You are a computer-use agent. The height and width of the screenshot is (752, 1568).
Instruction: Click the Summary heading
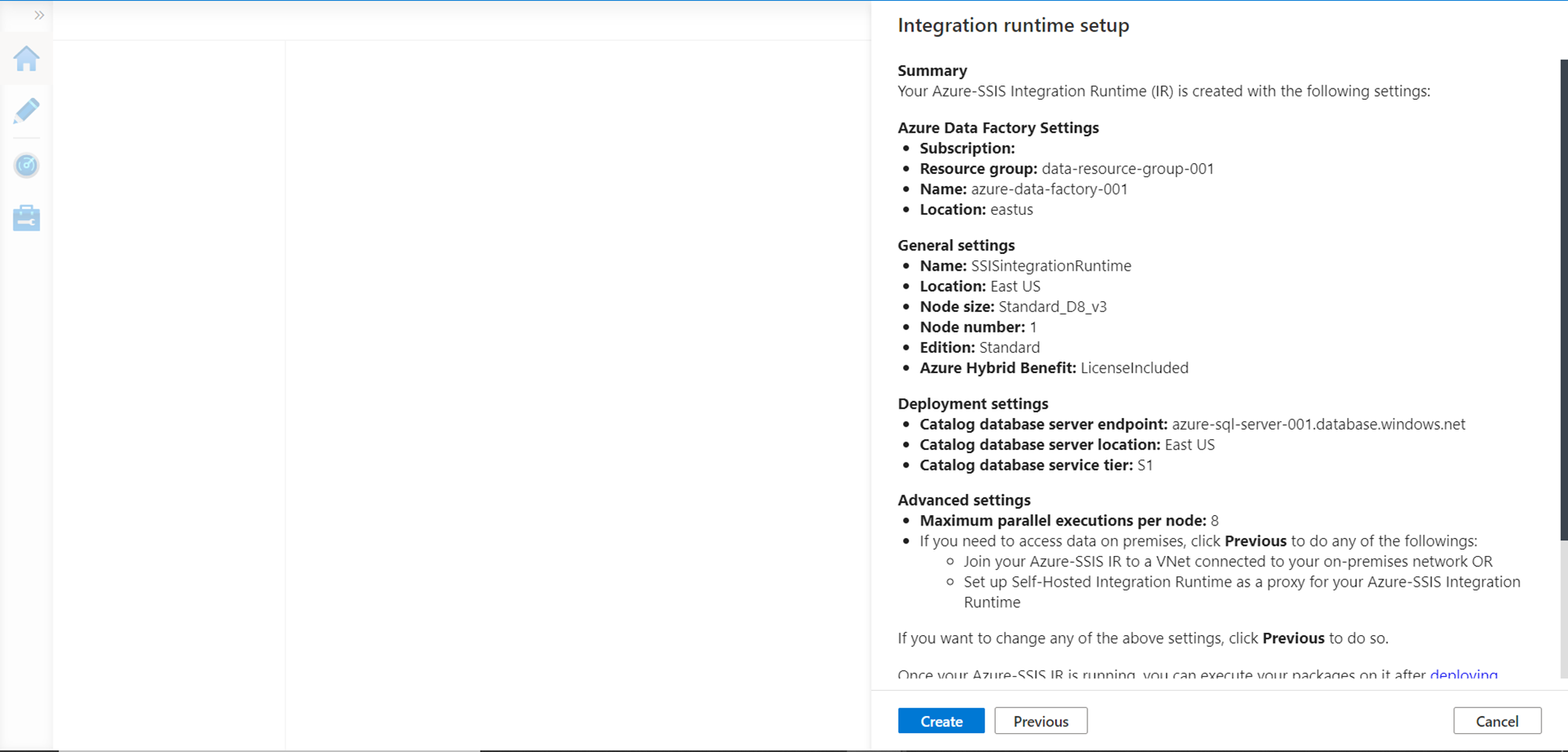[932, 71]
